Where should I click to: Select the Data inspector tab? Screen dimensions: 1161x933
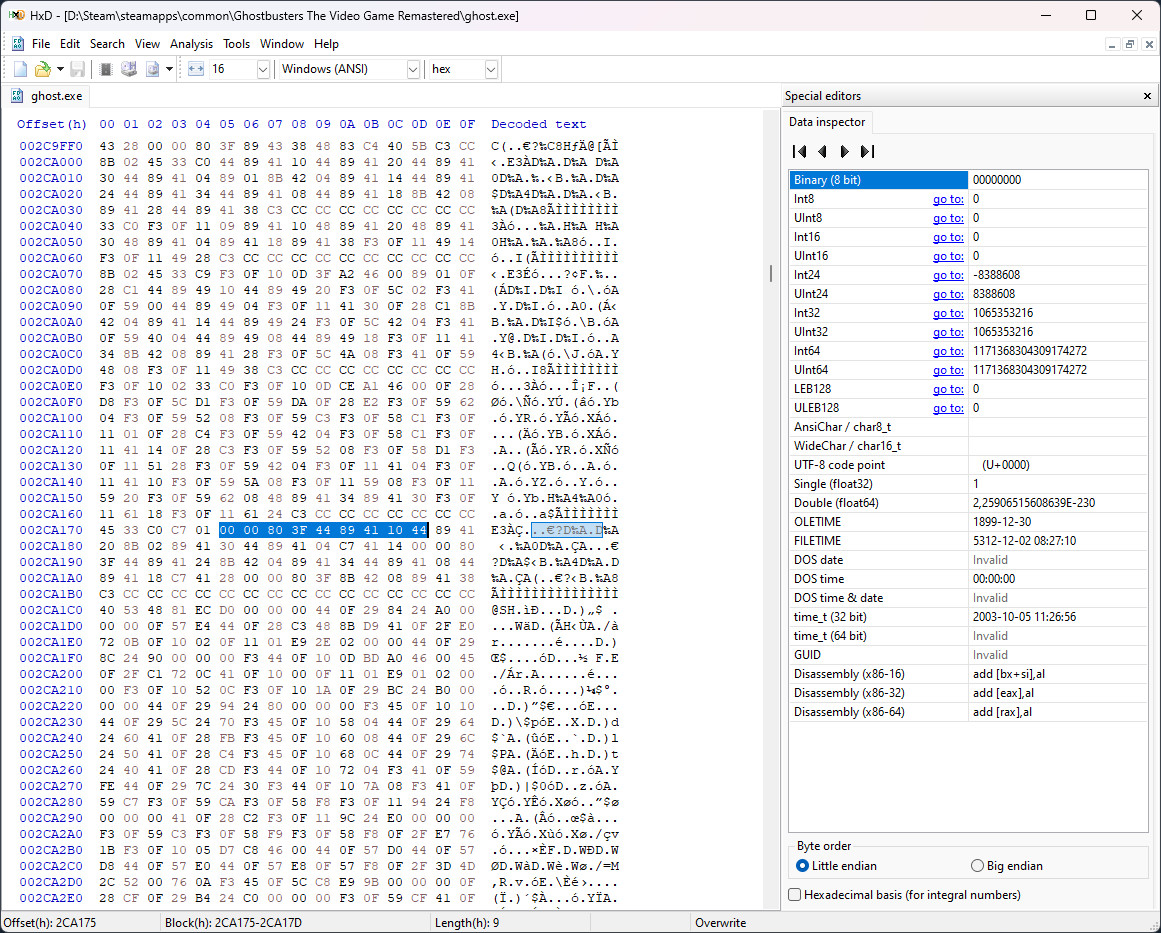tap(827, 122)
